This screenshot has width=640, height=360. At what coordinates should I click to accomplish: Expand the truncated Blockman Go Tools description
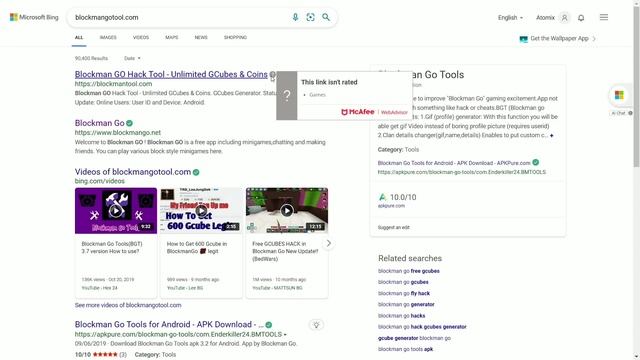[551, 136]
